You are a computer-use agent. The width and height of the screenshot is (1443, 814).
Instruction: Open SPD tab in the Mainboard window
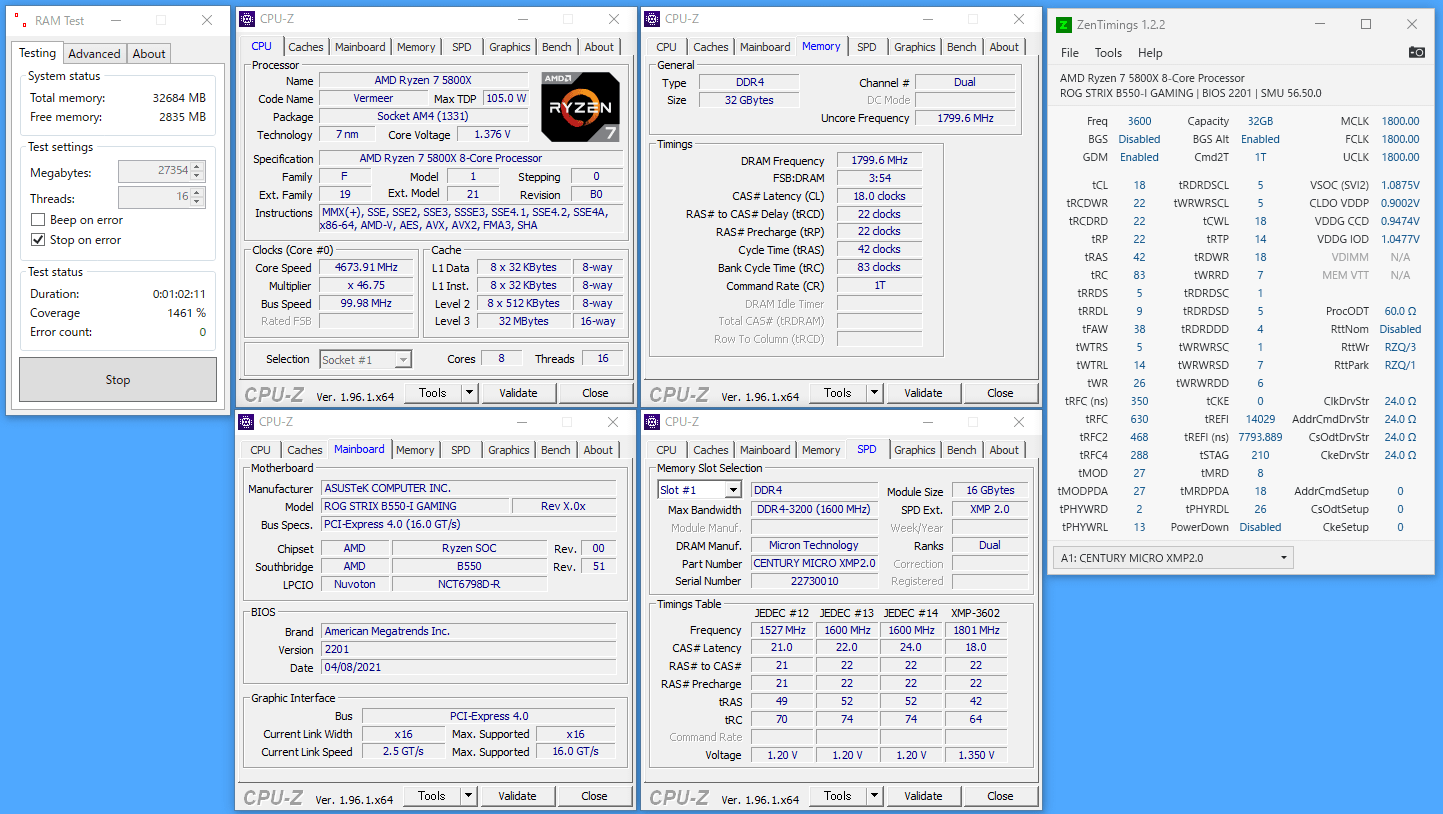[461, 450]
